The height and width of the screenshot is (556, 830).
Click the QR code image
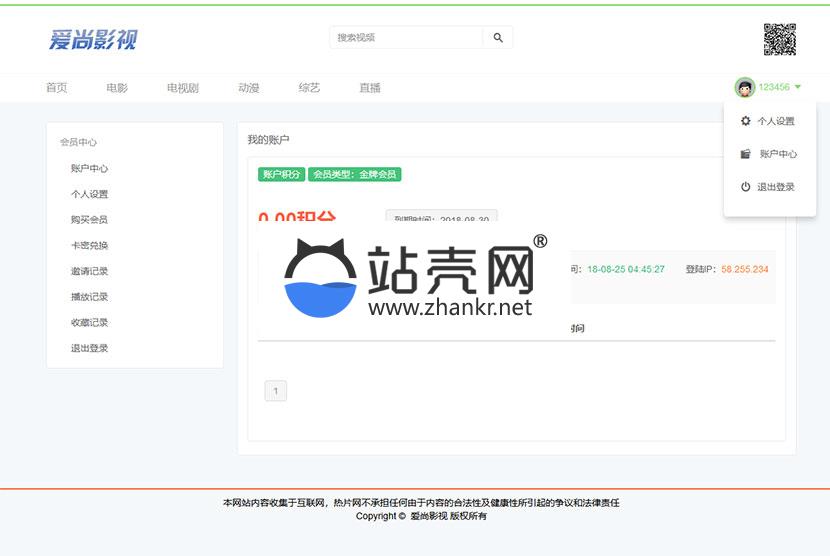pos(780,39)
